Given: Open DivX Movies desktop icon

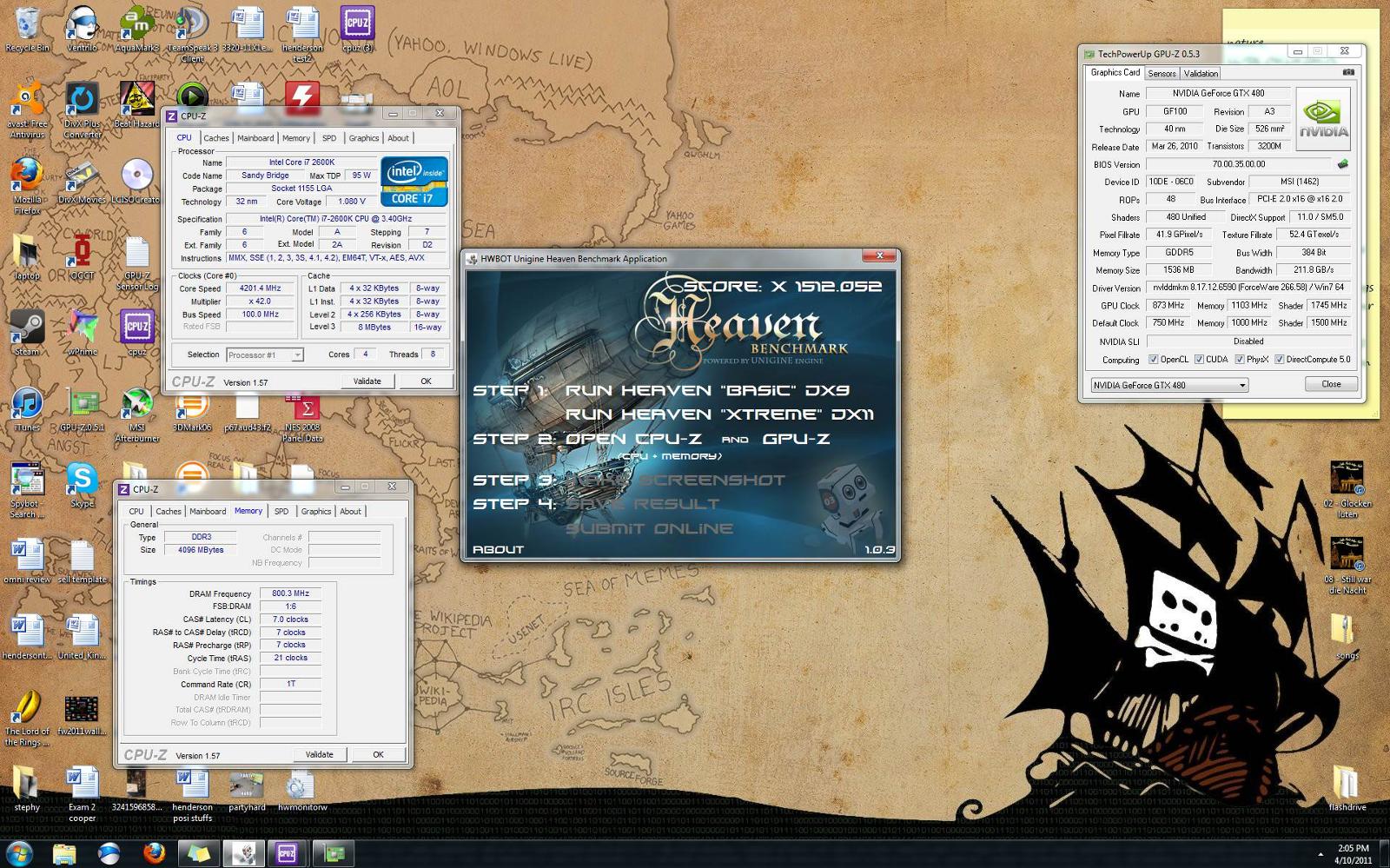Looking at the screenshot, I should [82, 181].
